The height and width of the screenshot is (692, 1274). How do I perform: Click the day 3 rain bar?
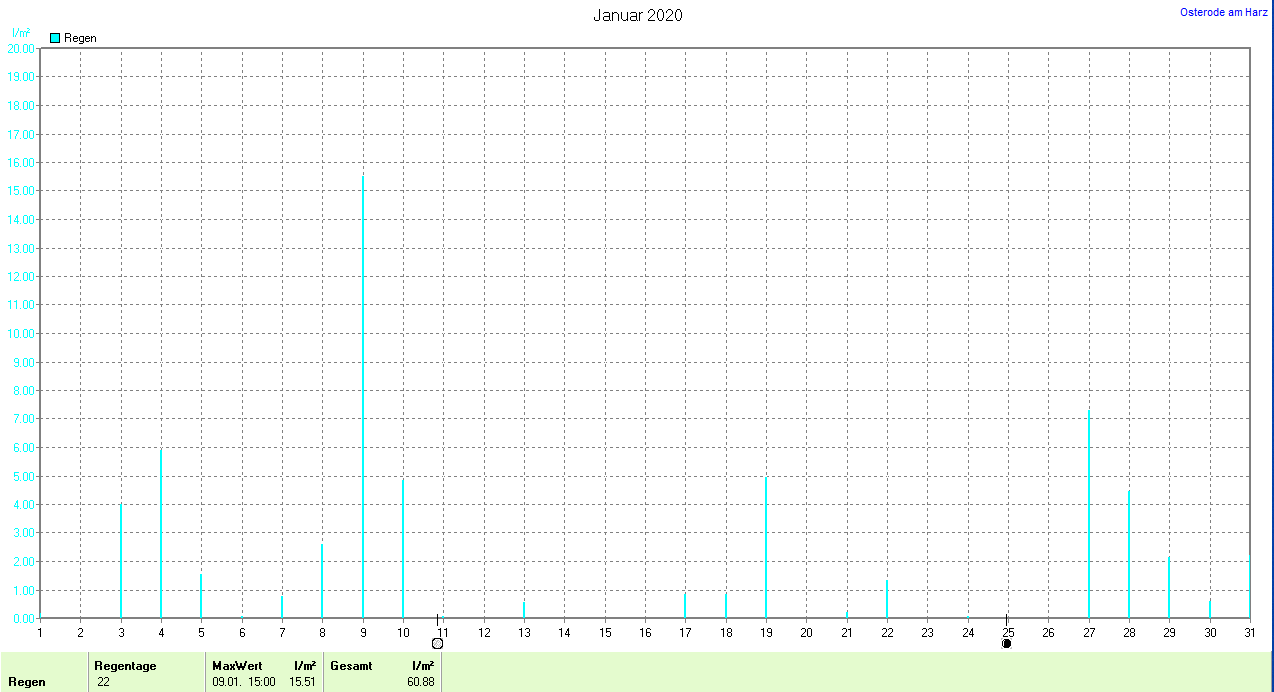tap(121, 562)
